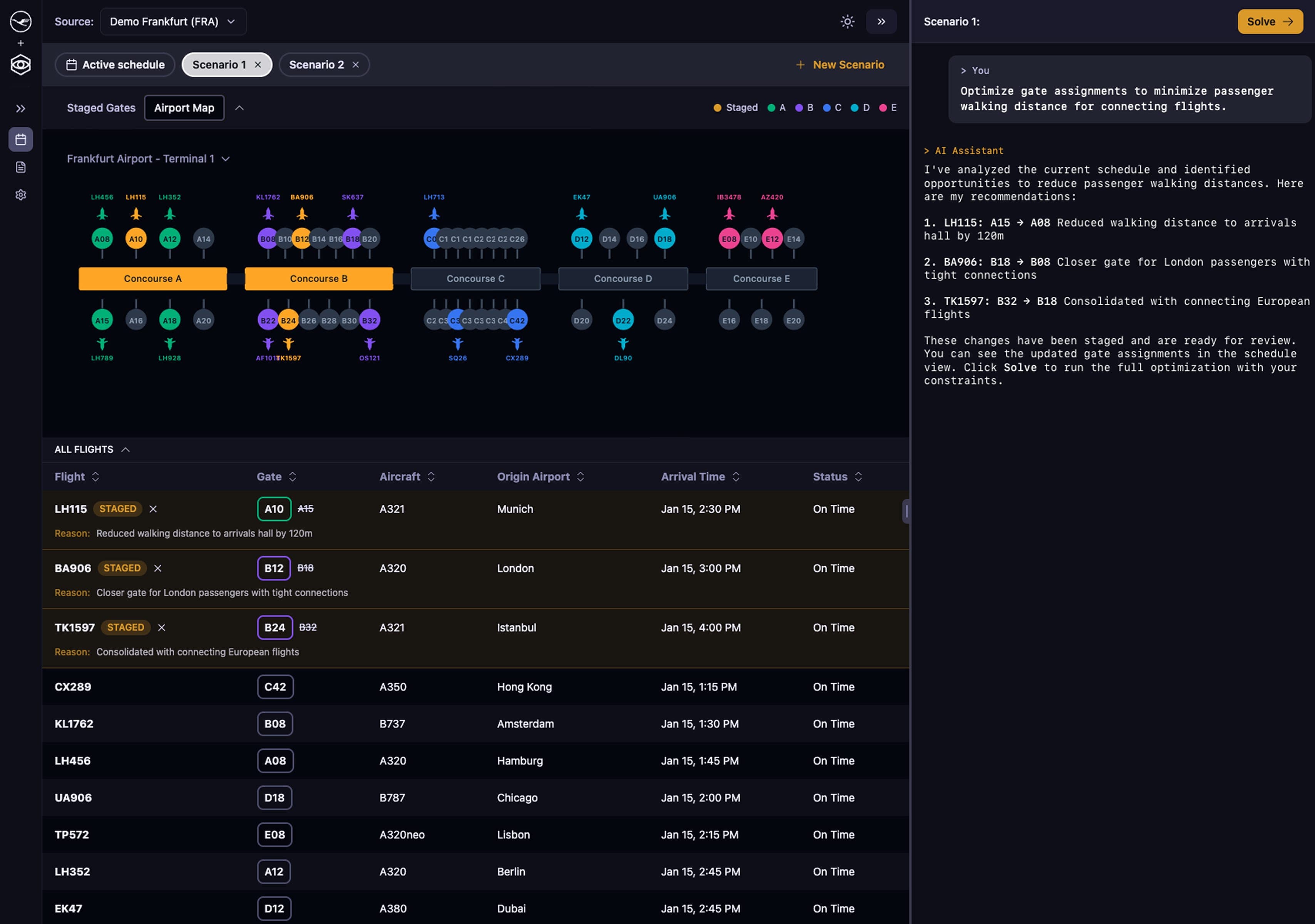Click the document report icon in the sidebar
This screenshot has width=1315, height=924.
21,167
